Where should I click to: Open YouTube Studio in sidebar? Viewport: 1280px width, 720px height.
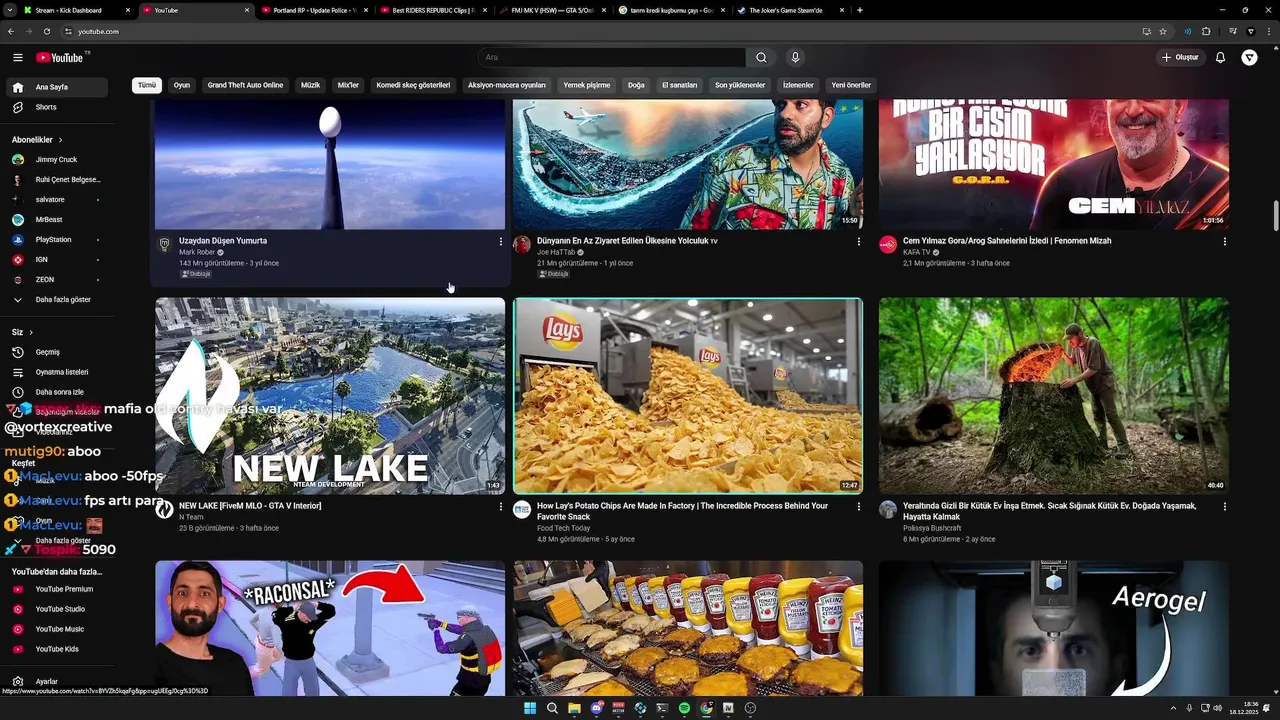(x=55, y=609)
